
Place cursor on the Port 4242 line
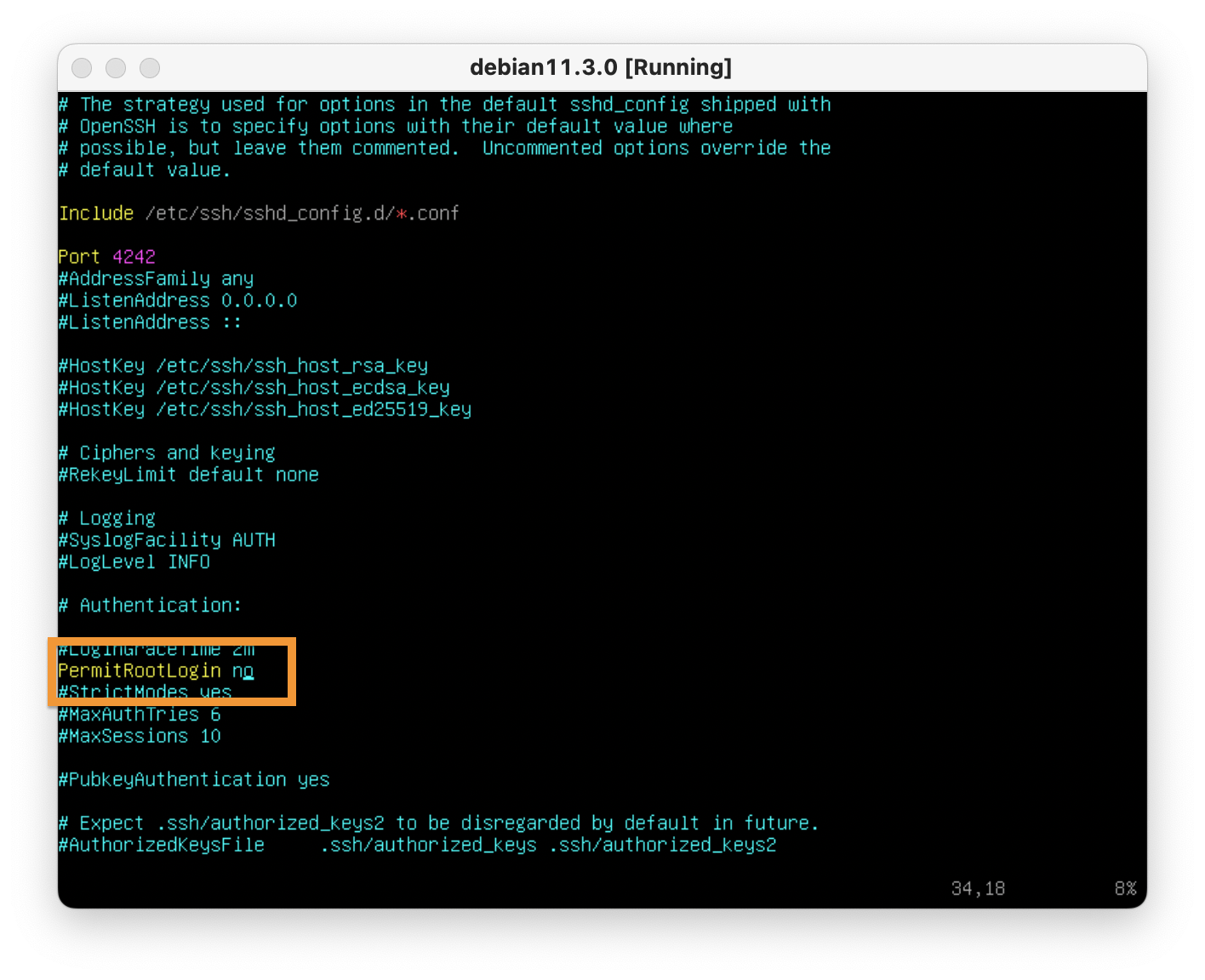(x=106, y=257)
